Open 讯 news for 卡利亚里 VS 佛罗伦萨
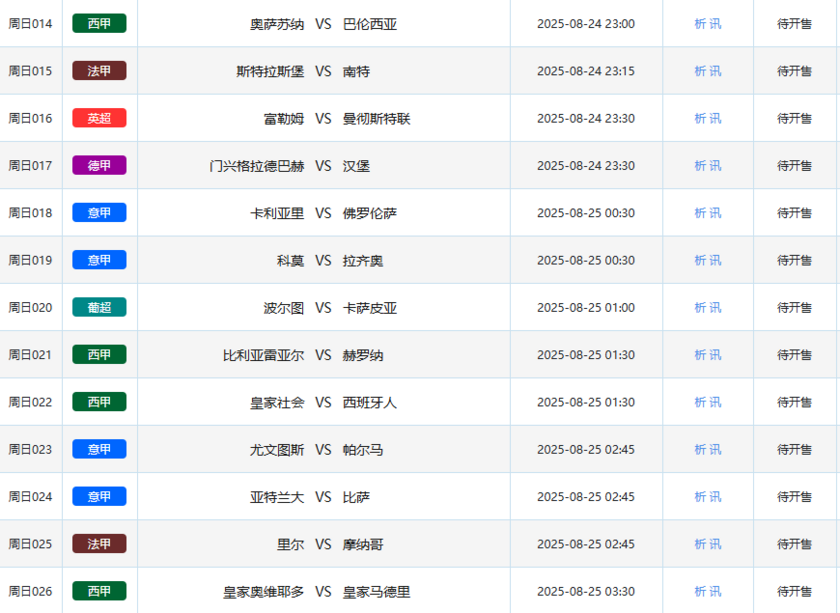 click(x=715, y=213)
